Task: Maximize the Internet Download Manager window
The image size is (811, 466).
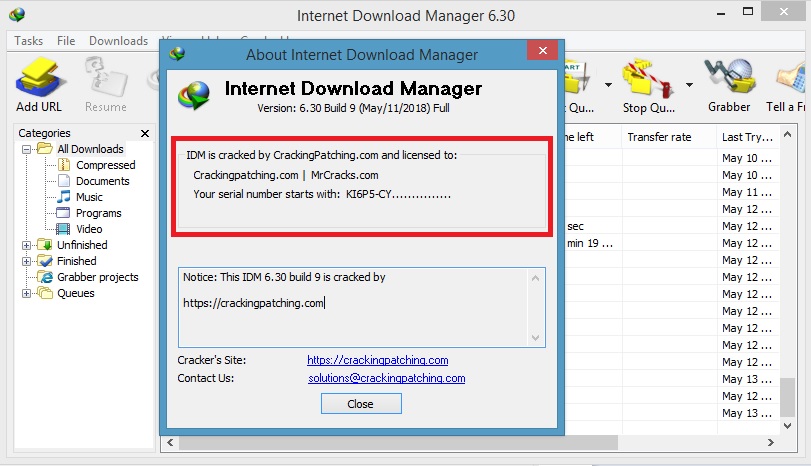Action: (748, 12)
